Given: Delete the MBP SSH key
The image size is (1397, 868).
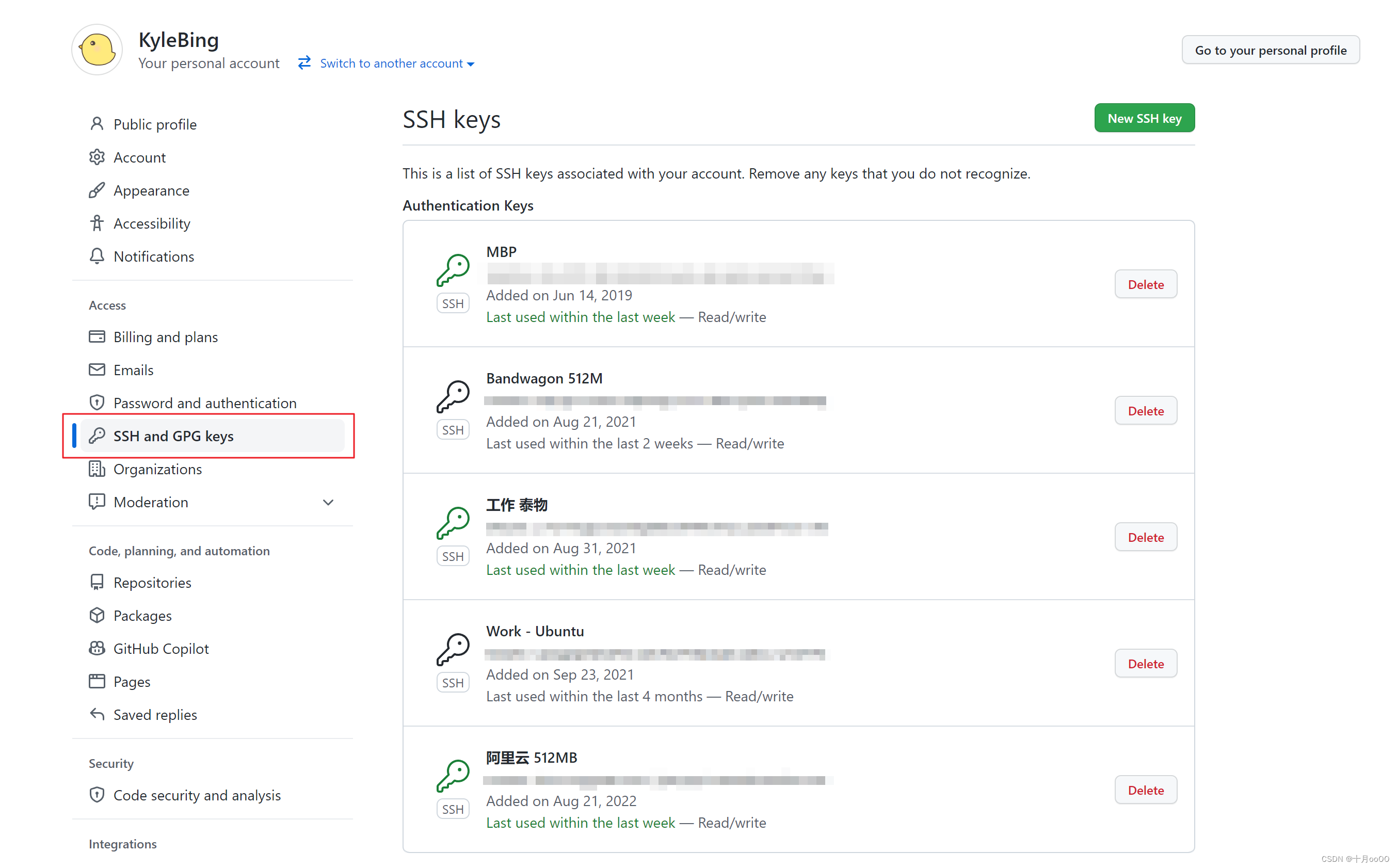Looking at the screenshot, I should pos(1146,284).
